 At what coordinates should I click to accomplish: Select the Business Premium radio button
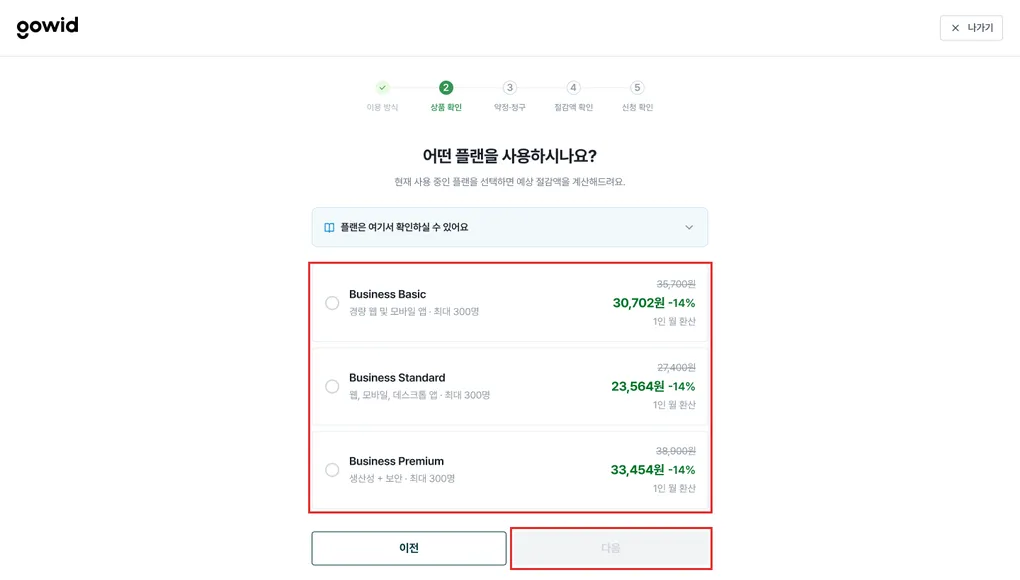[332, 469]
